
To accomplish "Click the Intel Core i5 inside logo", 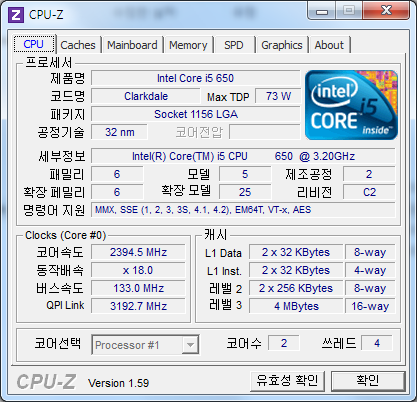I will [x=351, y=105].
